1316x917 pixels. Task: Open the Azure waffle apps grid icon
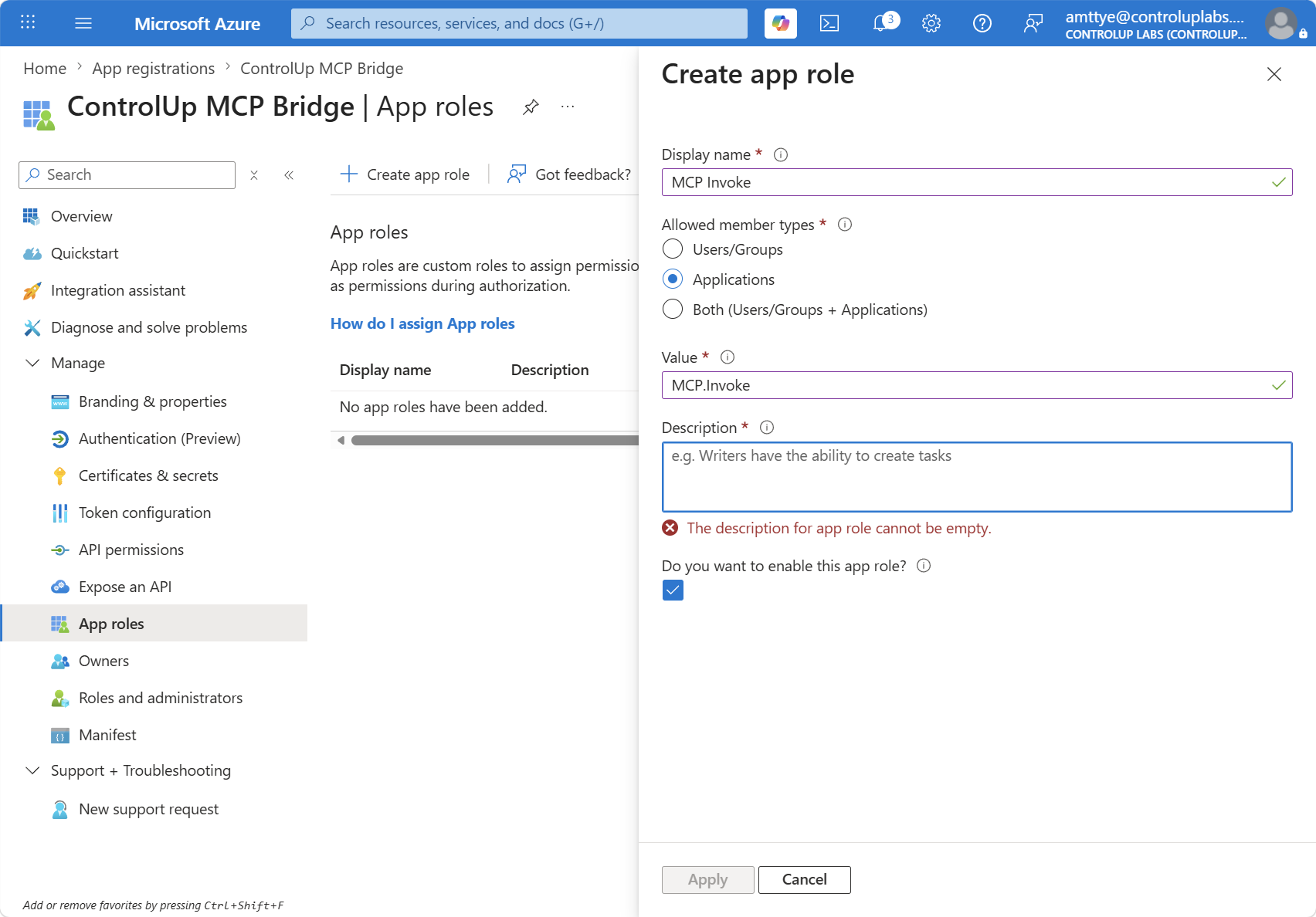[x=28, y=22]
